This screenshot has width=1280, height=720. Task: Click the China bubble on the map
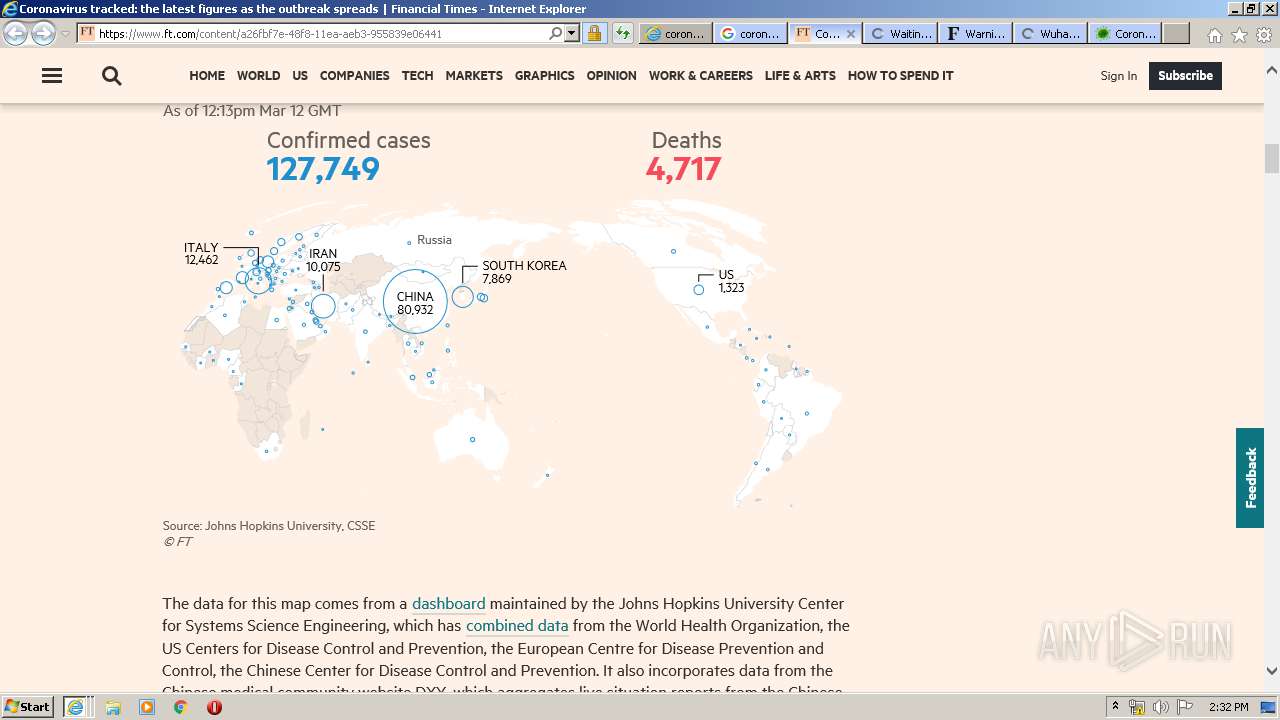pyautogui.click(x=415, y=301)
